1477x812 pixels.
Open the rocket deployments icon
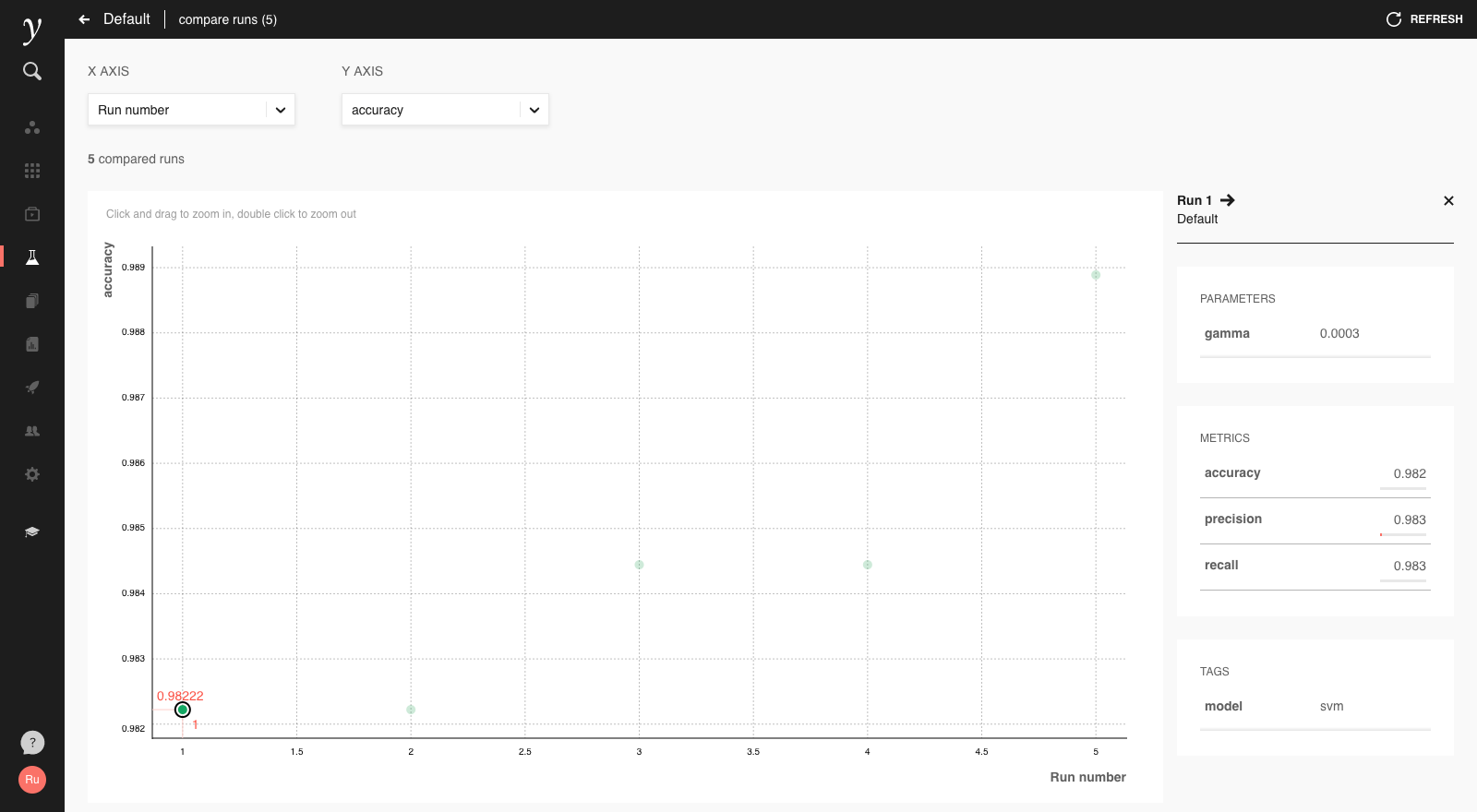[32, 388]
